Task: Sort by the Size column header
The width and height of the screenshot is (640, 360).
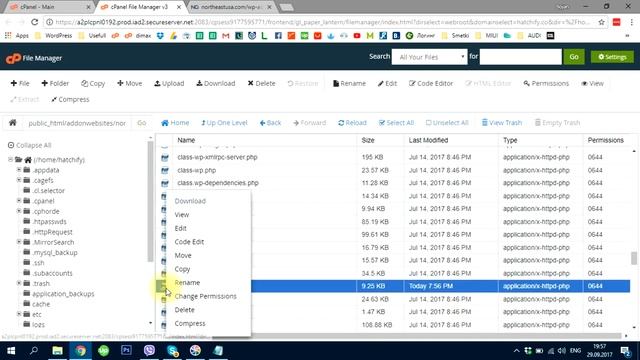Action: pyautogui.click(x=368, y=140)
